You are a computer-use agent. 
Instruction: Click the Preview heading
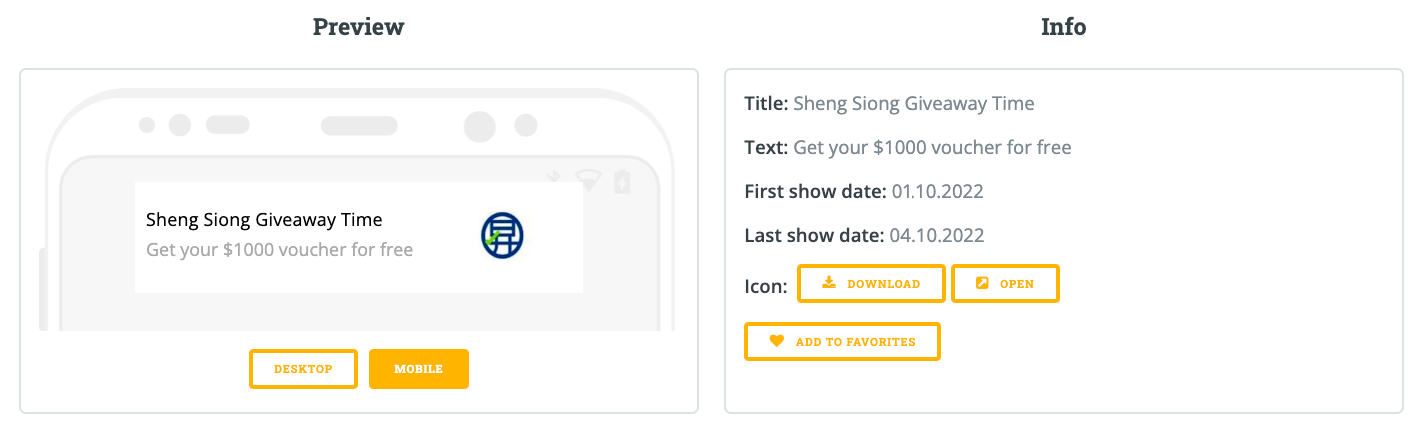(x=359, y=27)
